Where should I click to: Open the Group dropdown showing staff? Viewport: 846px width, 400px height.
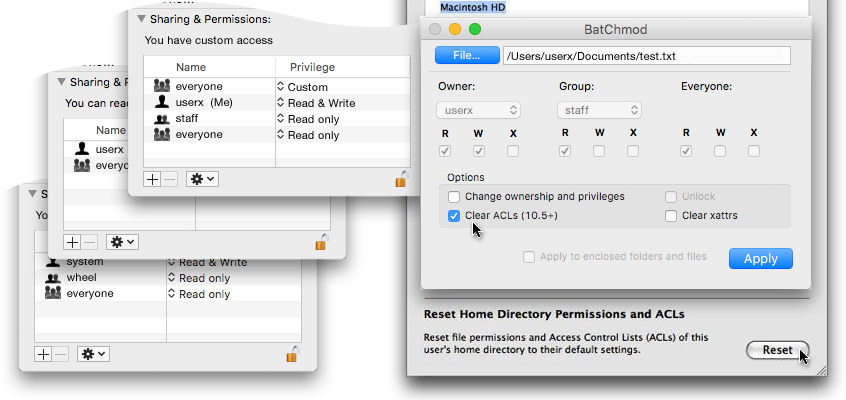pos(599,110)
